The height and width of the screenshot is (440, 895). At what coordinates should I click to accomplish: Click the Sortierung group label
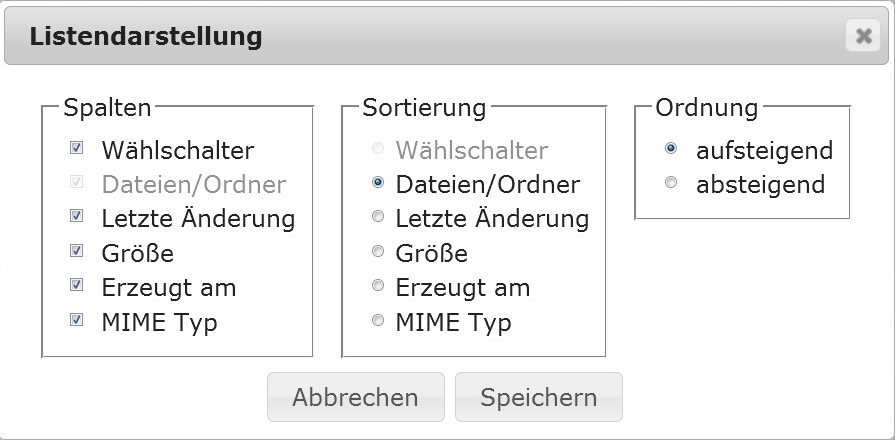(x=424, y=107)
